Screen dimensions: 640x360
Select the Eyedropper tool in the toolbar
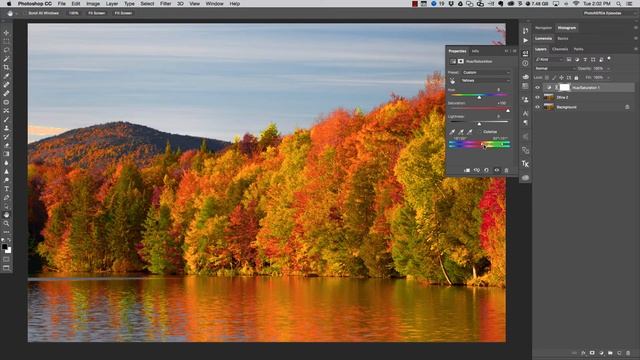(6, 76)
